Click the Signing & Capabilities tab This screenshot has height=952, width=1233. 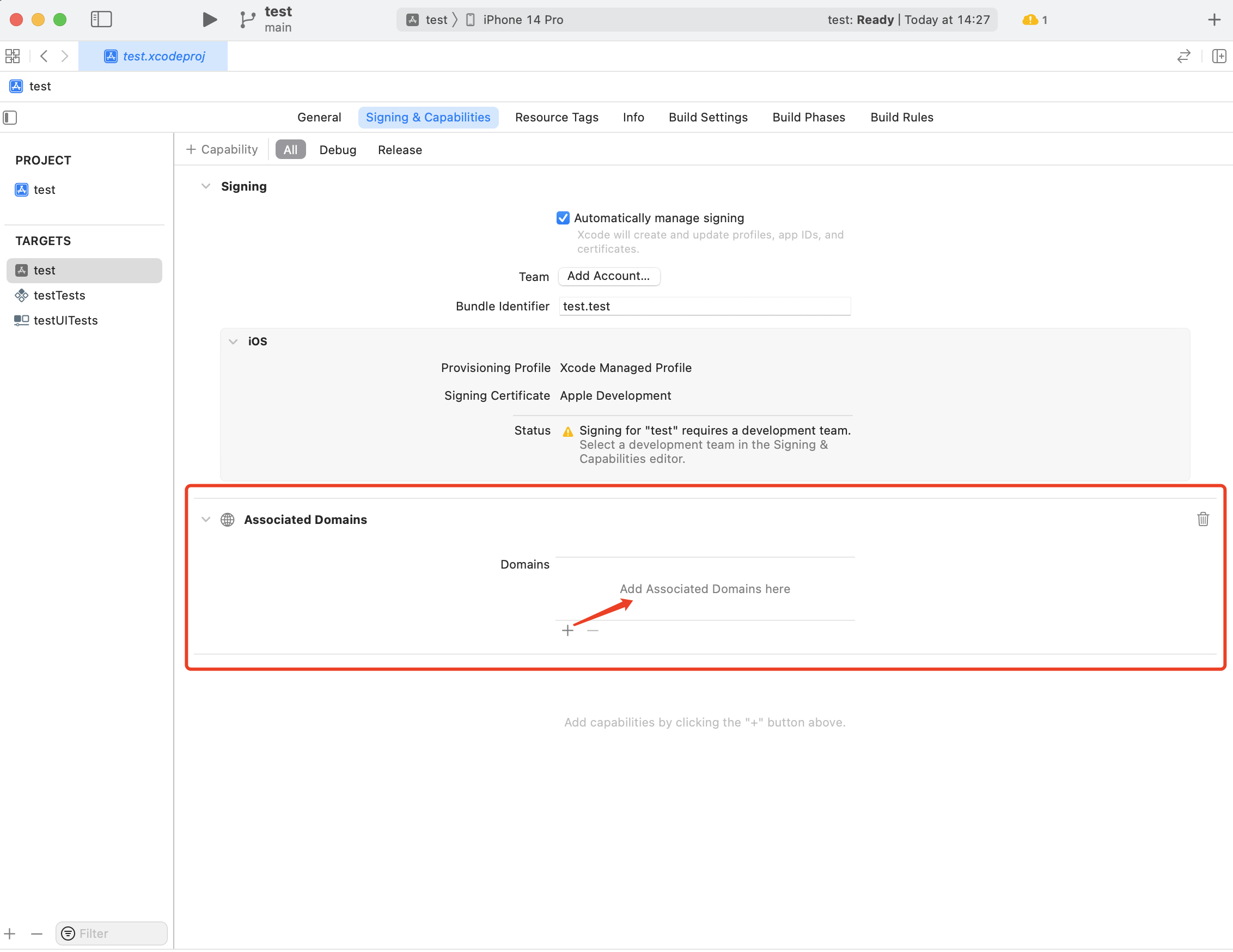[428, 117]
